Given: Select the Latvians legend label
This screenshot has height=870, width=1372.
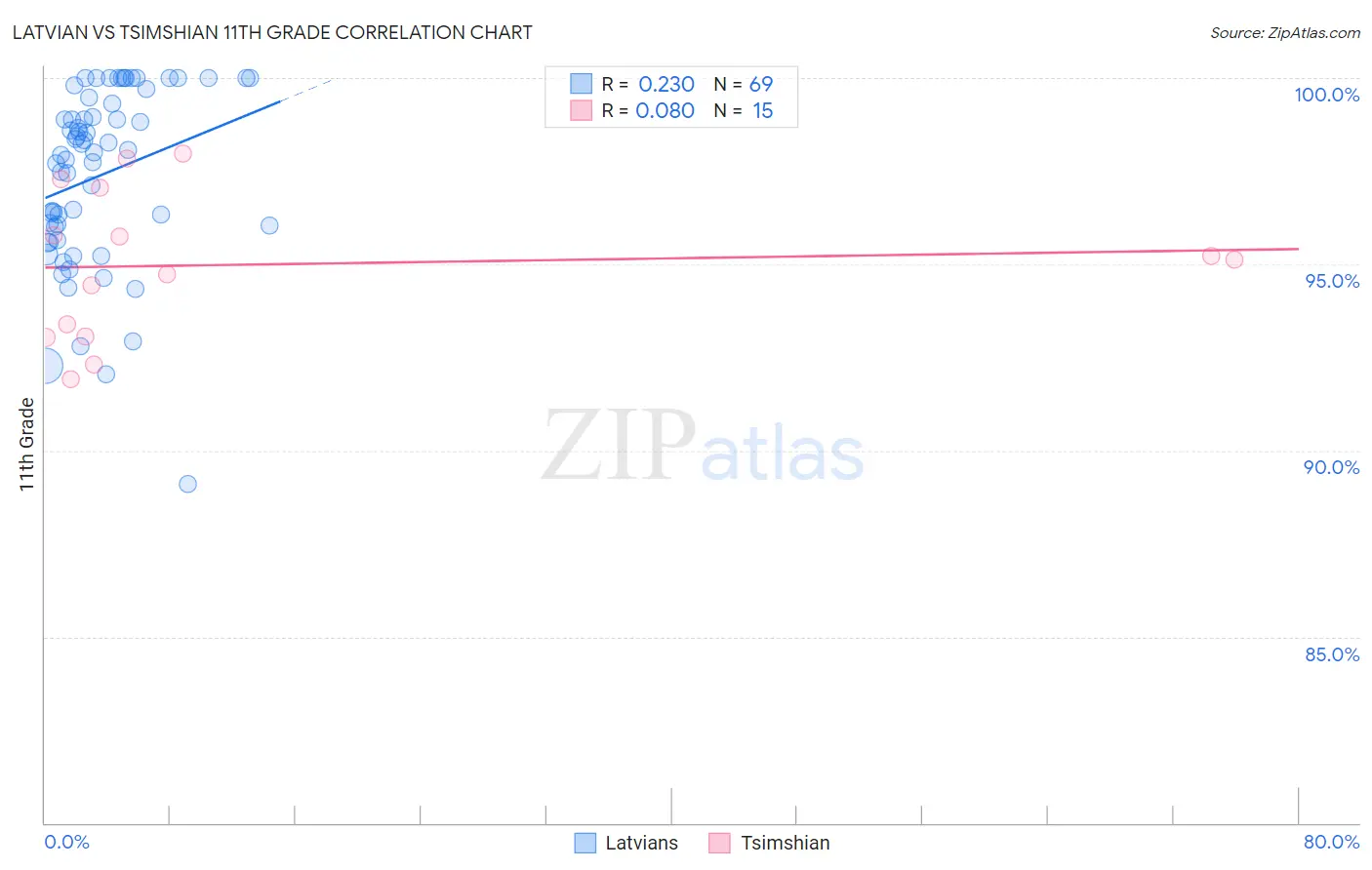Looking at the screenshot, I should click(x=641, y=843).
